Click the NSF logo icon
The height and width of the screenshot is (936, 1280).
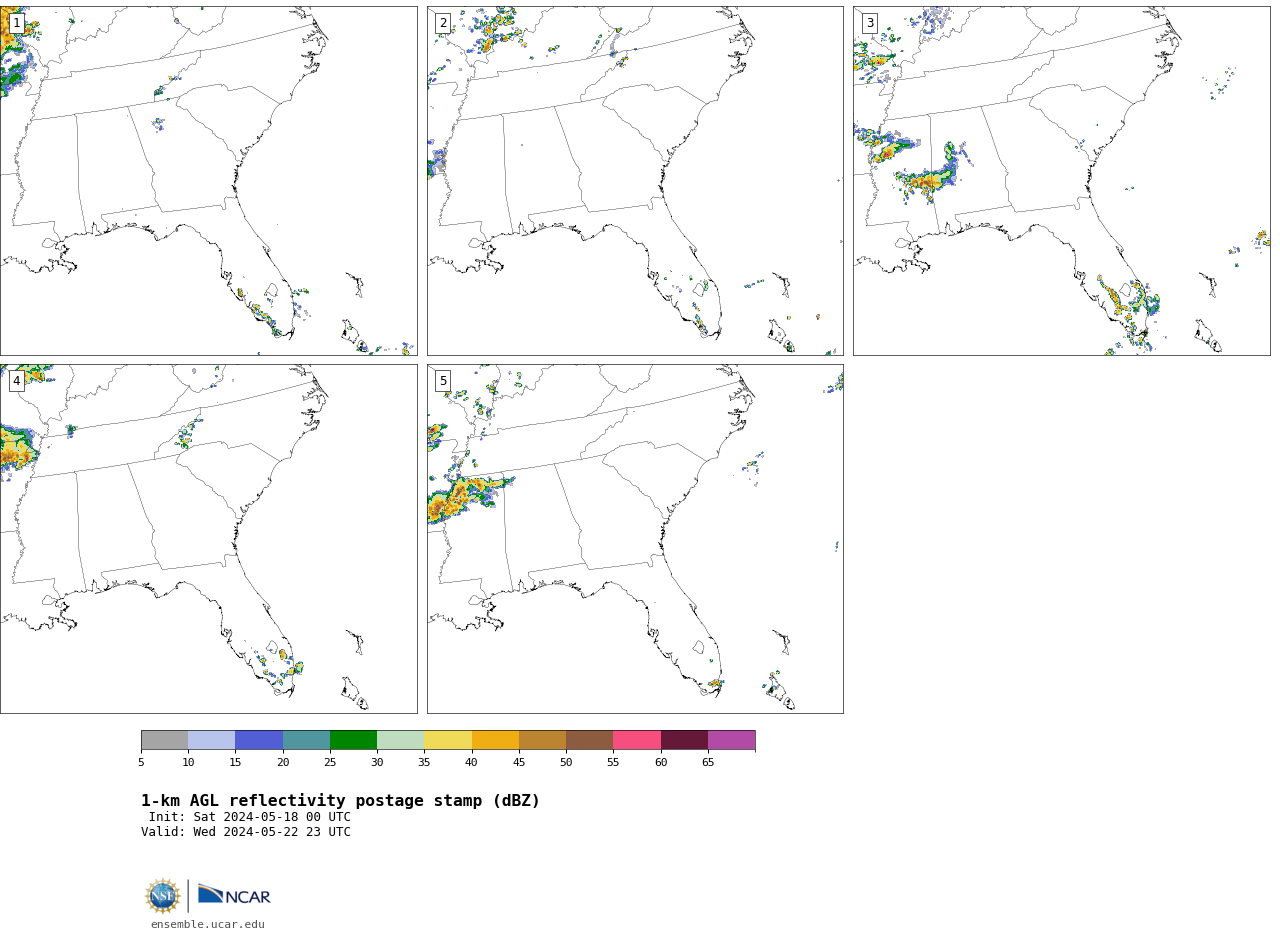[x=163, y=896]
